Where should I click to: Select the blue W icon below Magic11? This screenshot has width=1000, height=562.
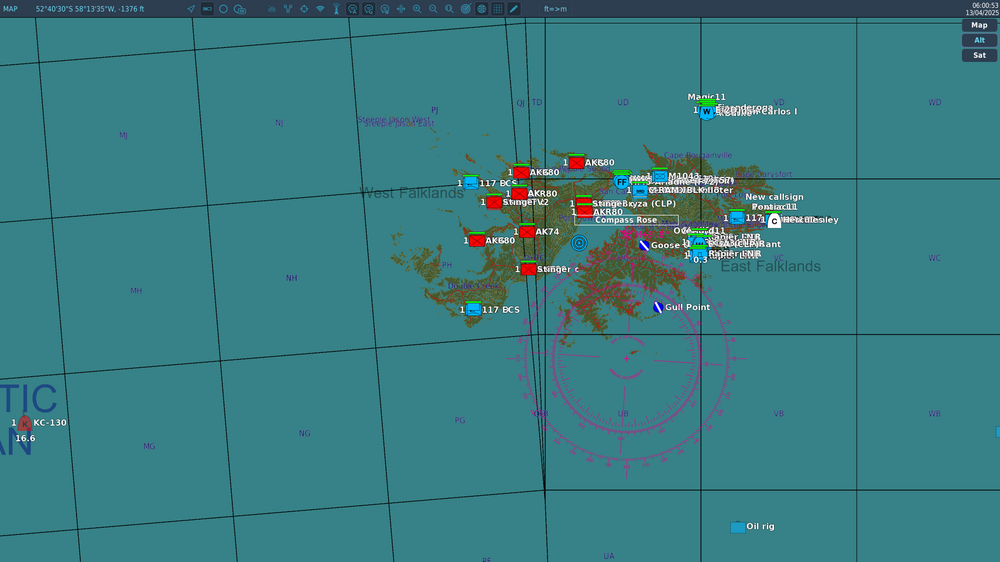[x=706, y=112]
